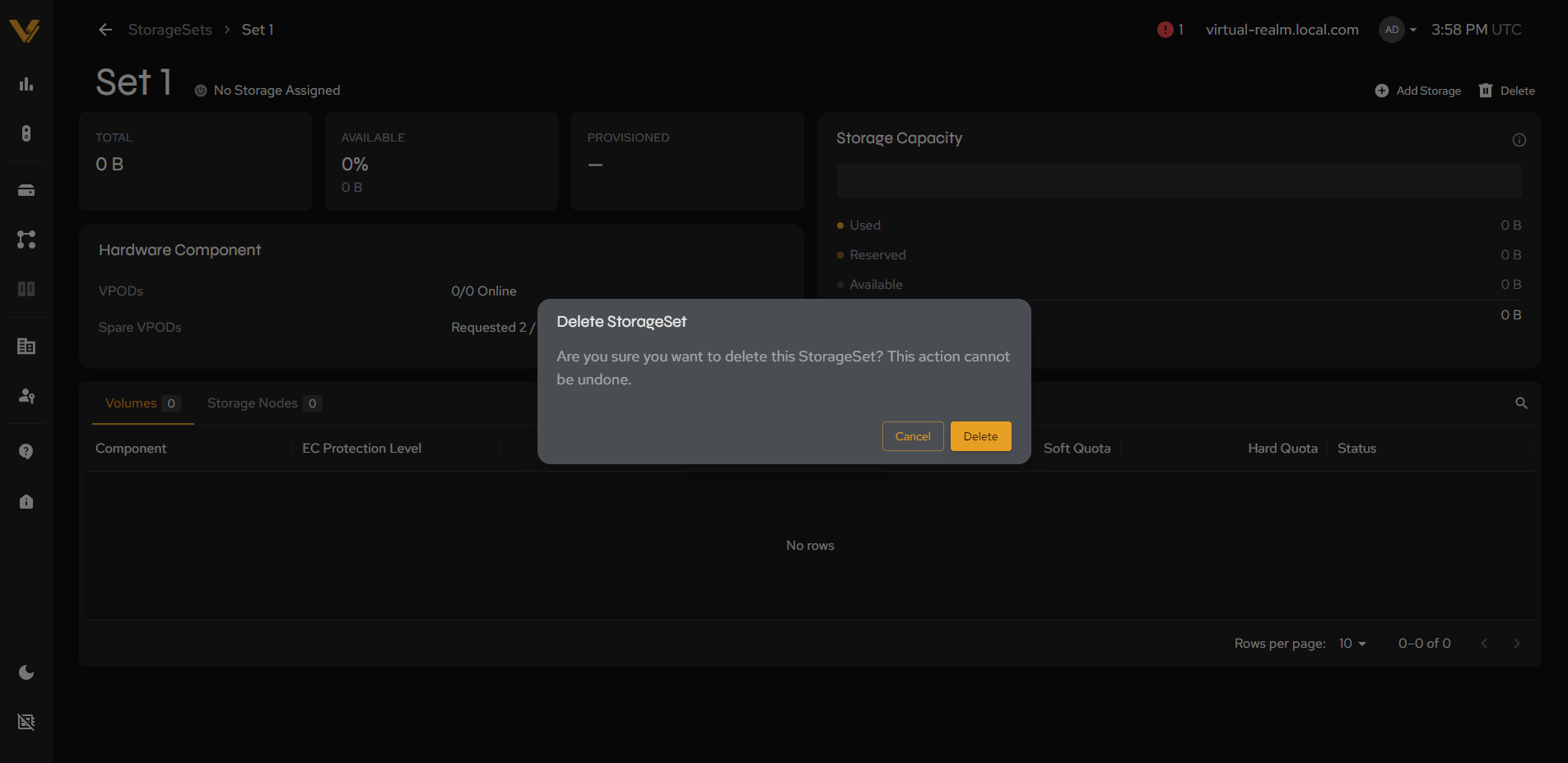Click Set 1 breadcrumb text
Viewport: 1568px width, 763px height.
258,30
